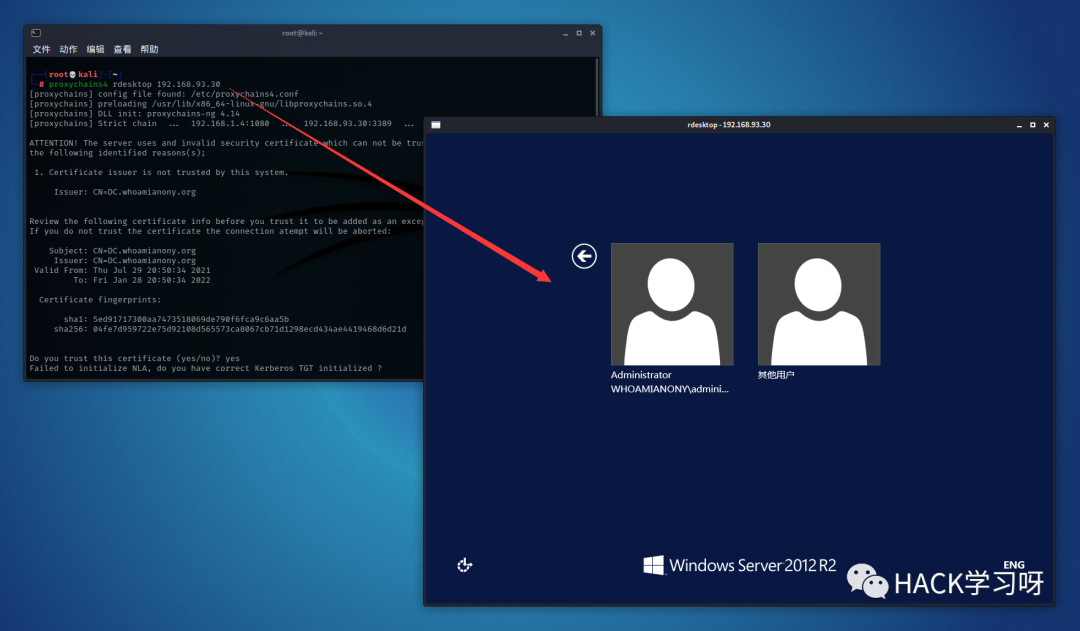Click the Windows Server 2012 R2 logo
Image resolution: width=1080 pixels, height=631 pixels.
[x=739, y=565]
